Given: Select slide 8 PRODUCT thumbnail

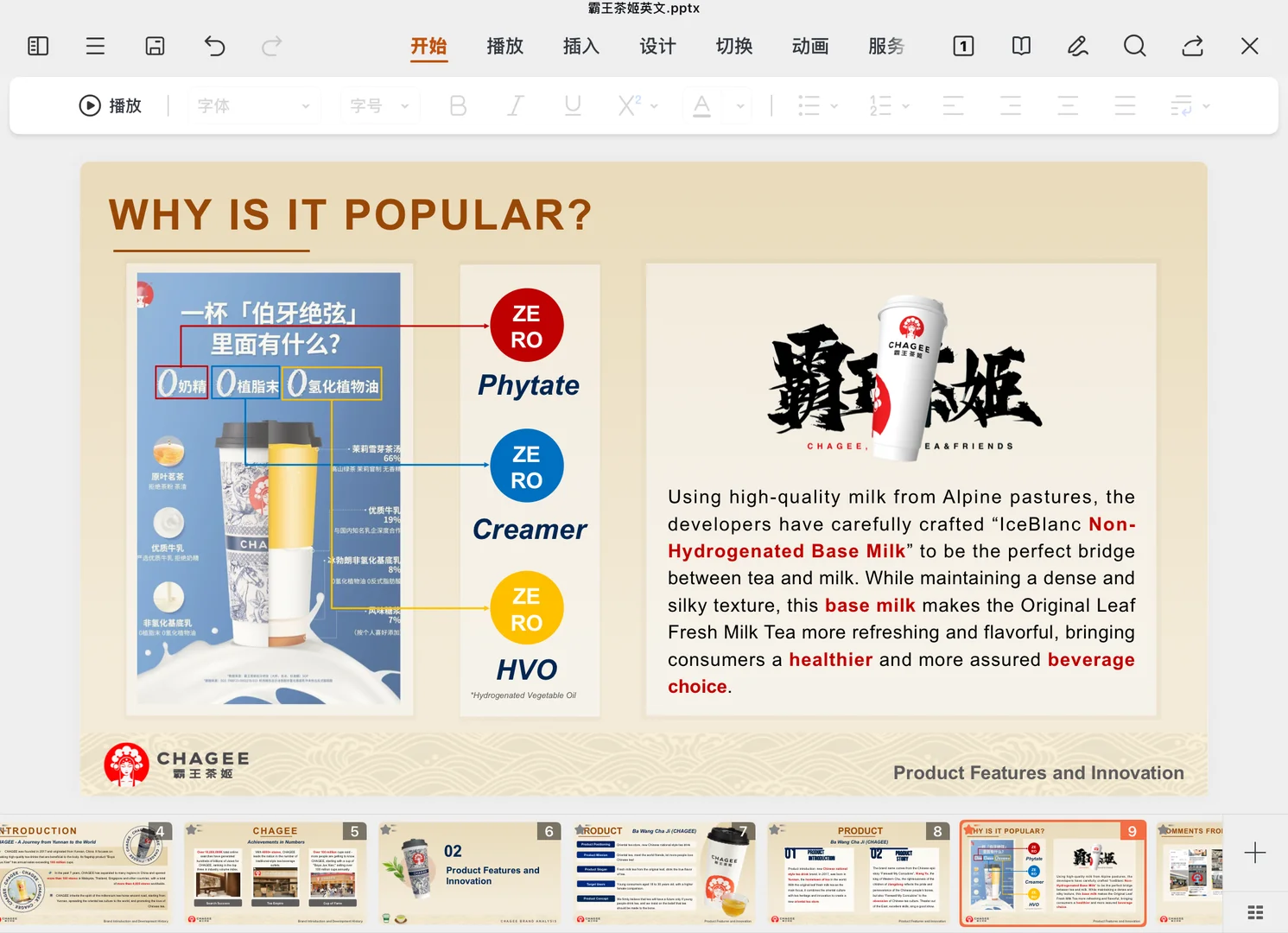Looking at the screenshot, I should pos(859,873).
